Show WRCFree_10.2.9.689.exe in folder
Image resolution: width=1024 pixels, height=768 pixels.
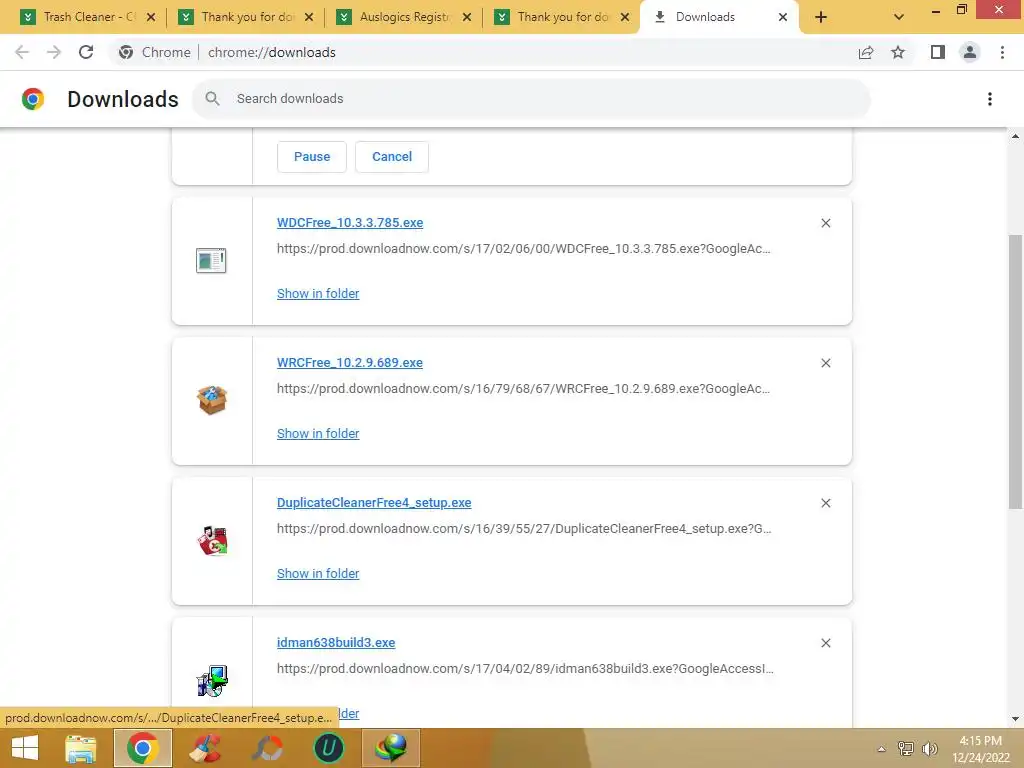tap(318, 434)
